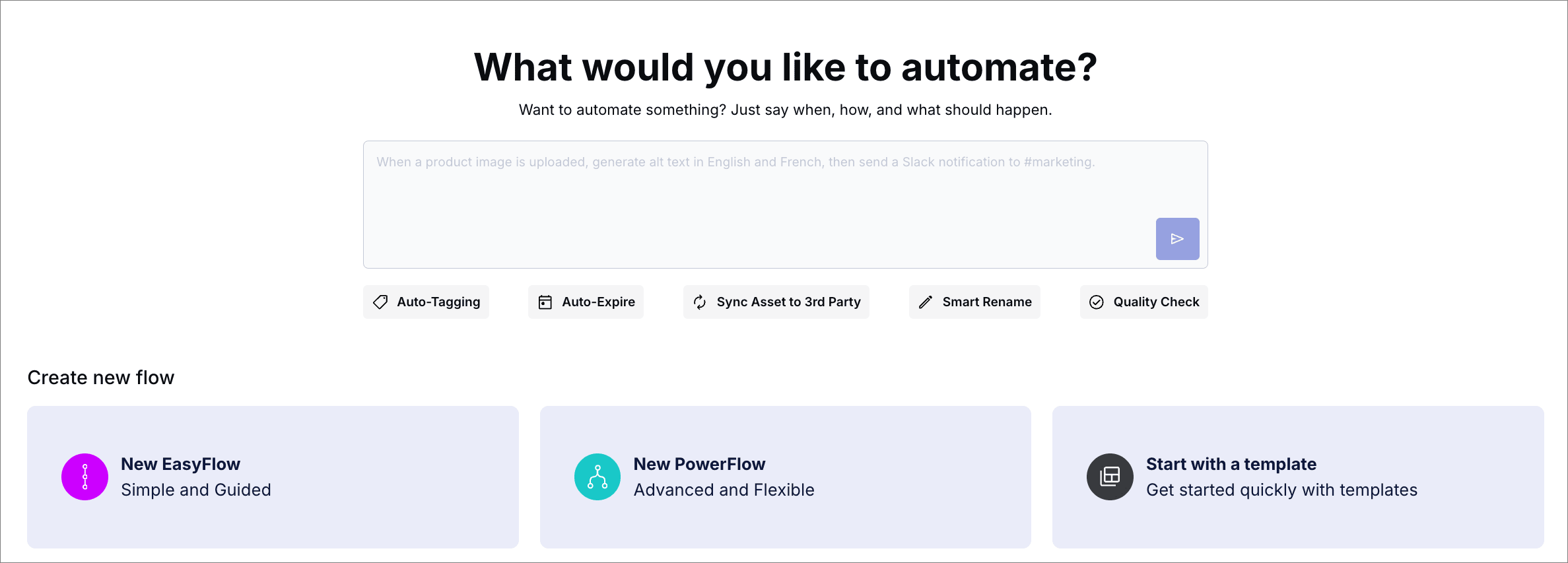Click the magenta EasyFlow circle icon
This screenshot has width=1568, height=563.
coord(85,477)
